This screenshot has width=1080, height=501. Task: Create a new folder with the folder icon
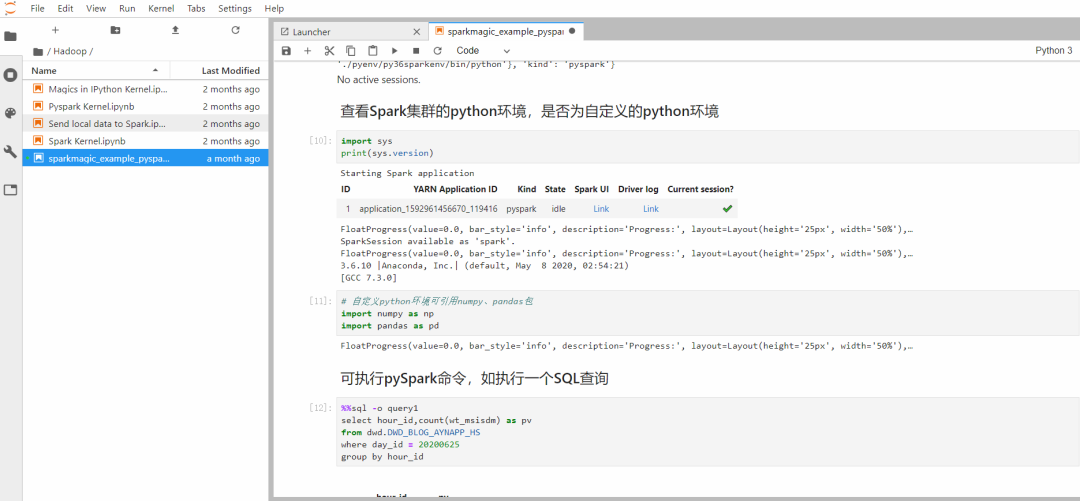tap(115, 30)
